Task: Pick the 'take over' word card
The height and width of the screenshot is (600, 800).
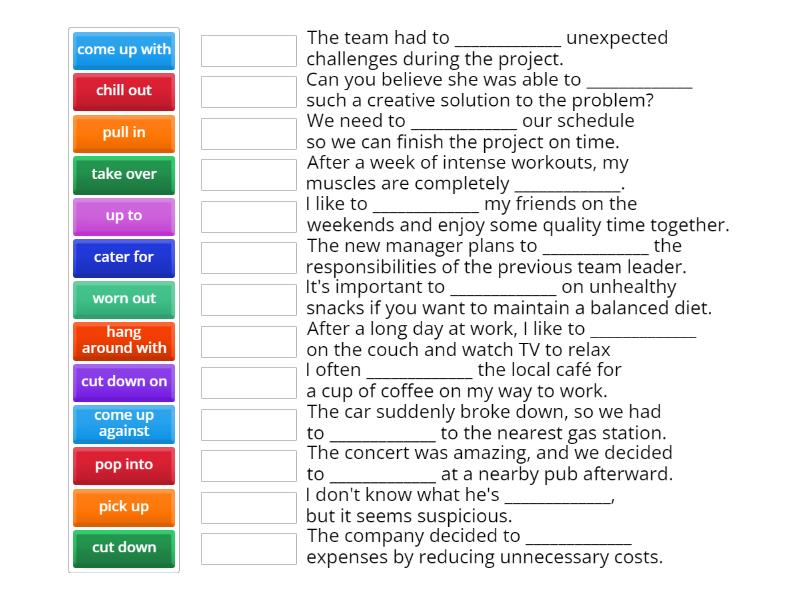Action: click(123, 174)
